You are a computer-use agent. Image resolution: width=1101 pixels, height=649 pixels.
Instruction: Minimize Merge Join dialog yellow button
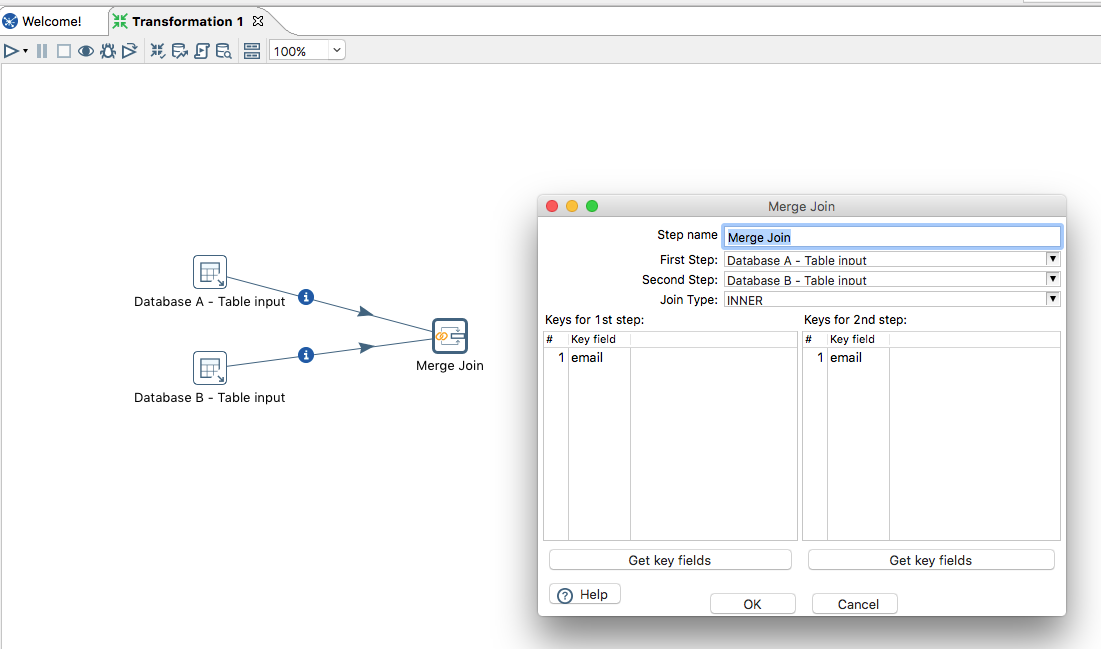click(572, 206)
